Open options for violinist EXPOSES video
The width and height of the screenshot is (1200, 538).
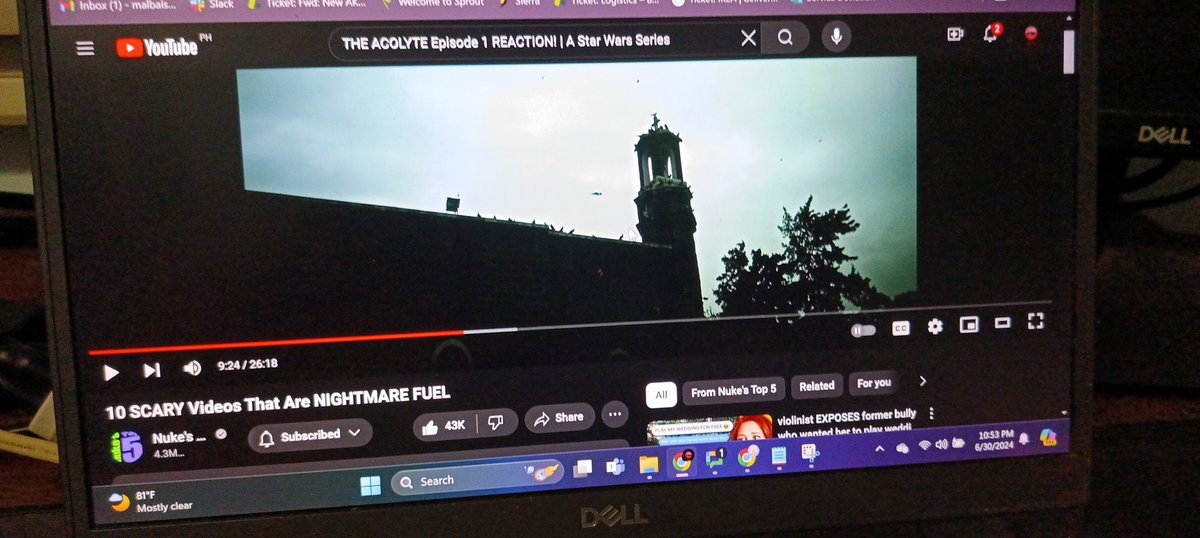(x=931, y=413)
